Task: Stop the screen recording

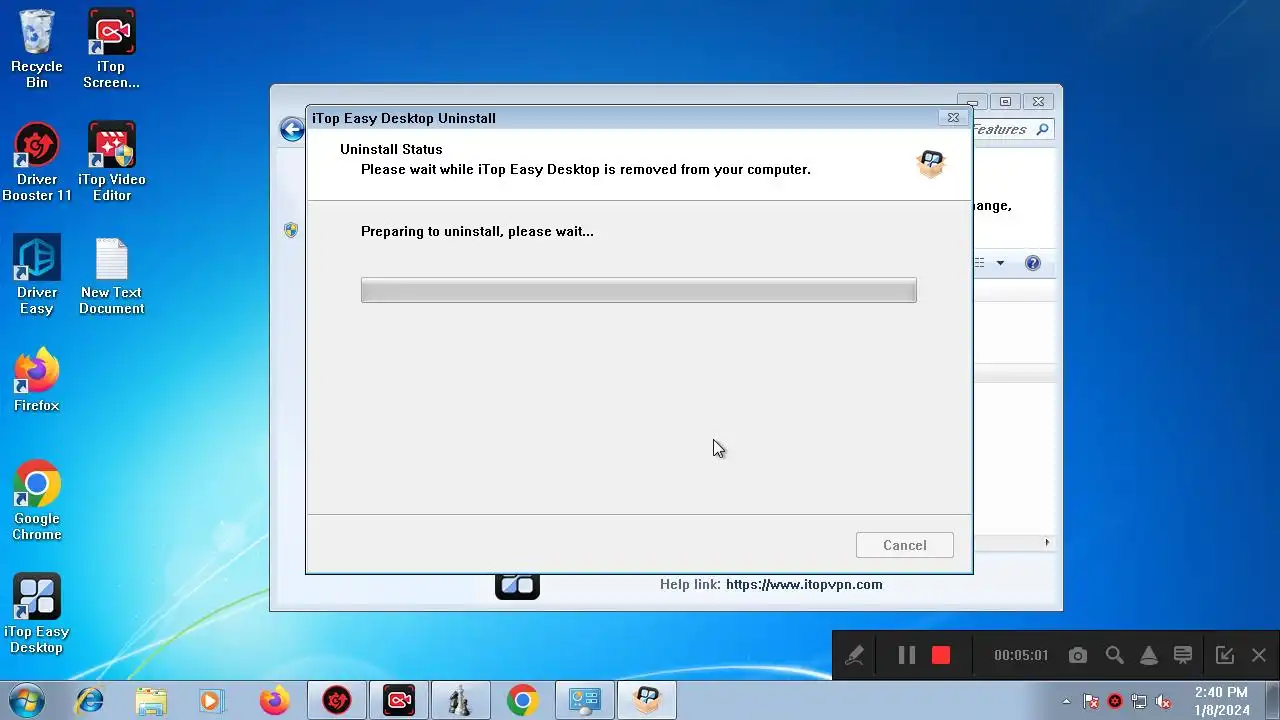Action: [941, 655]
